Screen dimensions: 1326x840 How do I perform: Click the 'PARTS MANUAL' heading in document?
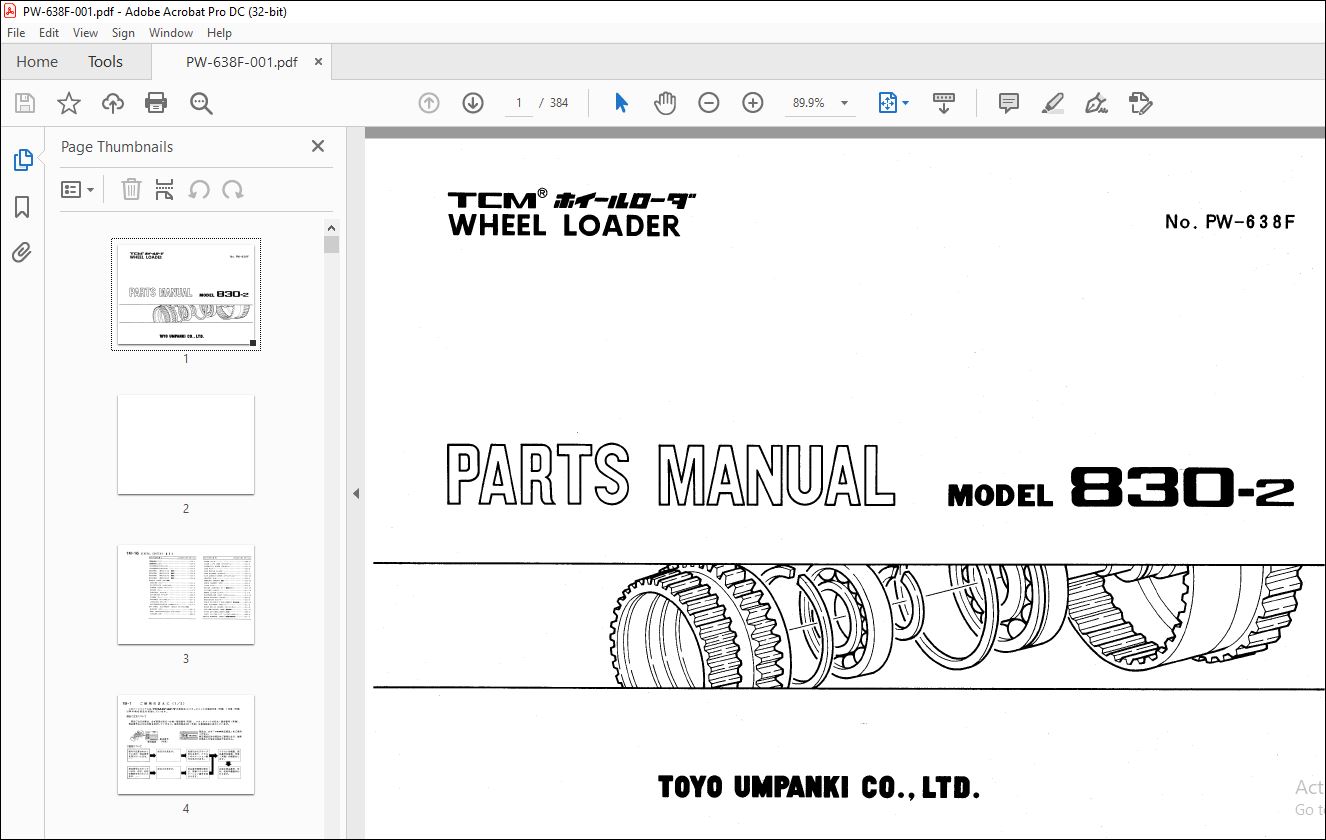click(670, 474)
